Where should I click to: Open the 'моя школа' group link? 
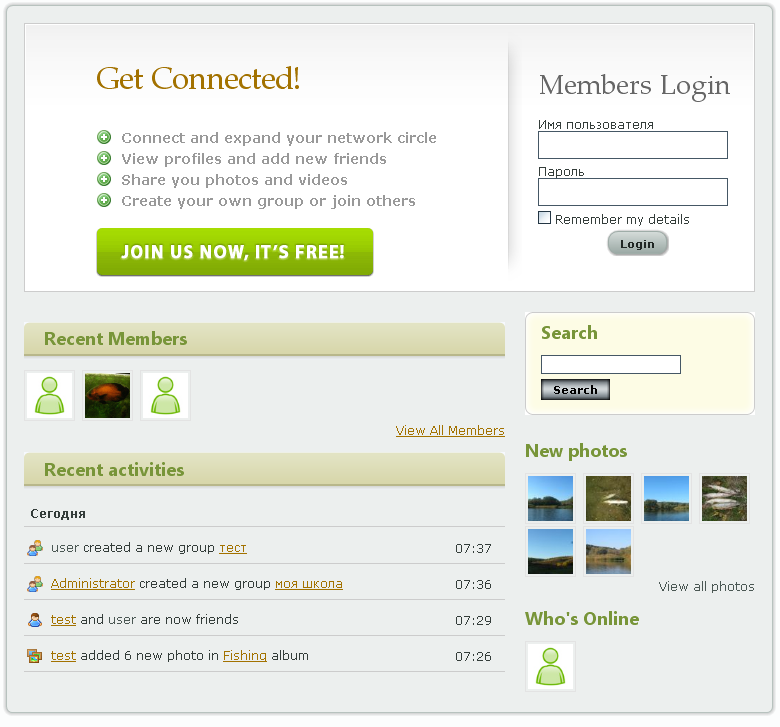309,584
